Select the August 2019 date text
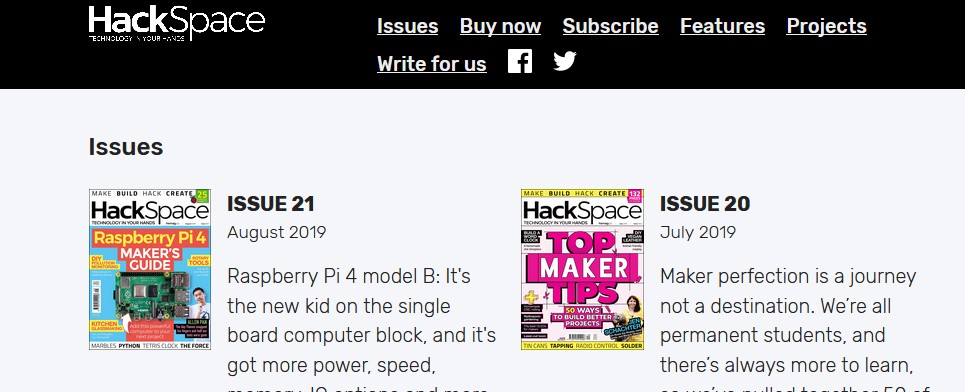 (276, 233)
